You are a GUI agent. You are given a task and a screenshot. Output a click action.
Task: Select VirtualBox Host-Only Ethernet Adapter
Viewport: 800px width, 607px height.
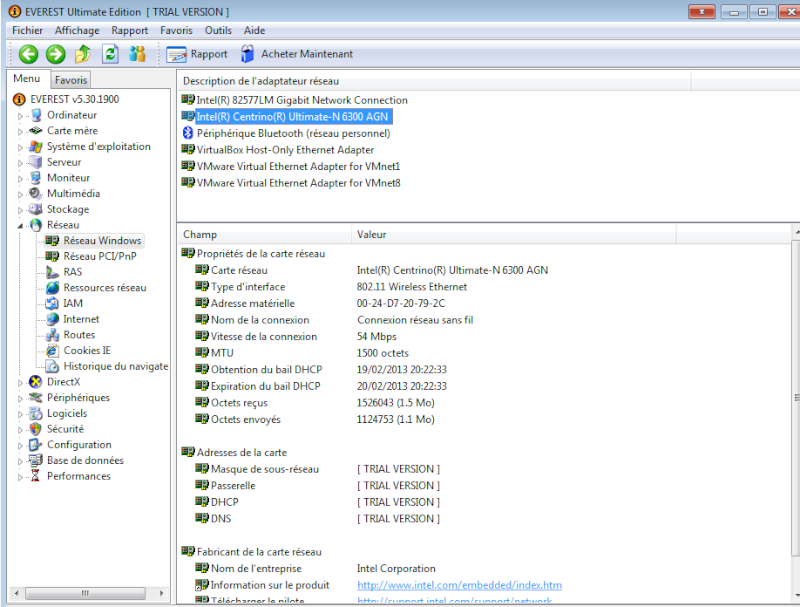285,150
